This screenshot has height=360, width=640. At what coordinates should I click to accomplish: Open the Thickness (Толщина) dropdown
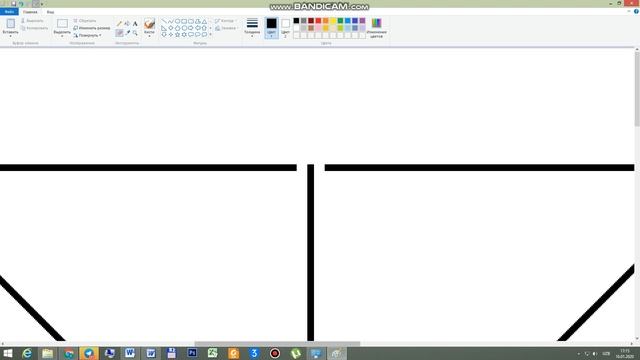point(252,28)
